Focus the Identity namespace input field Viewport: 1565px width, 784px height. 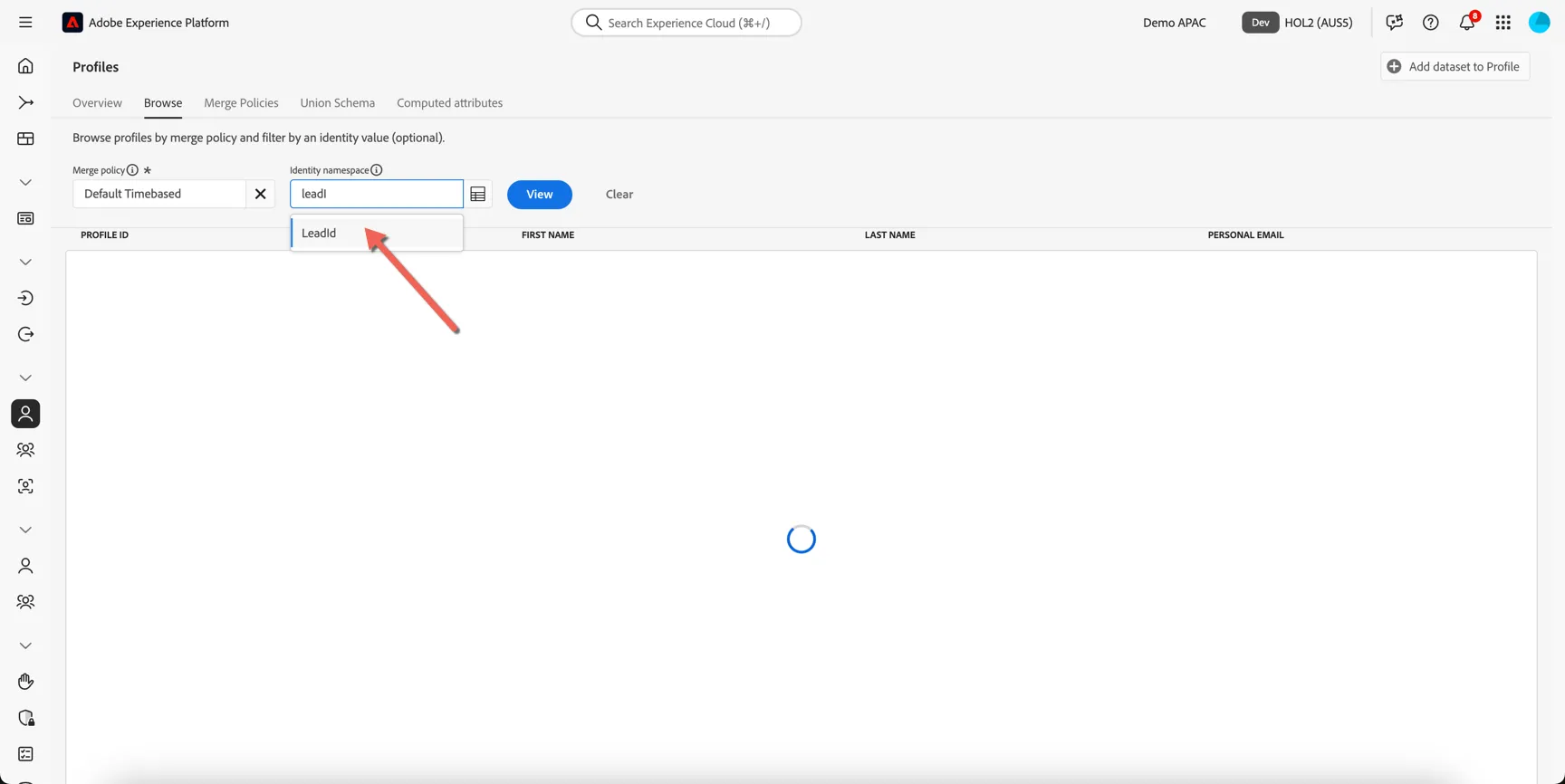tap(377, 194)
